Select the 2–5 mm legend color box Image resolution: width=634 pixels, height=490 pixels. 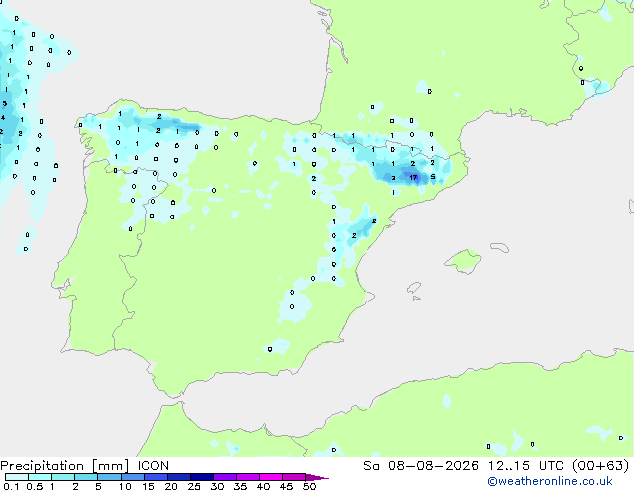coord(86,477)
